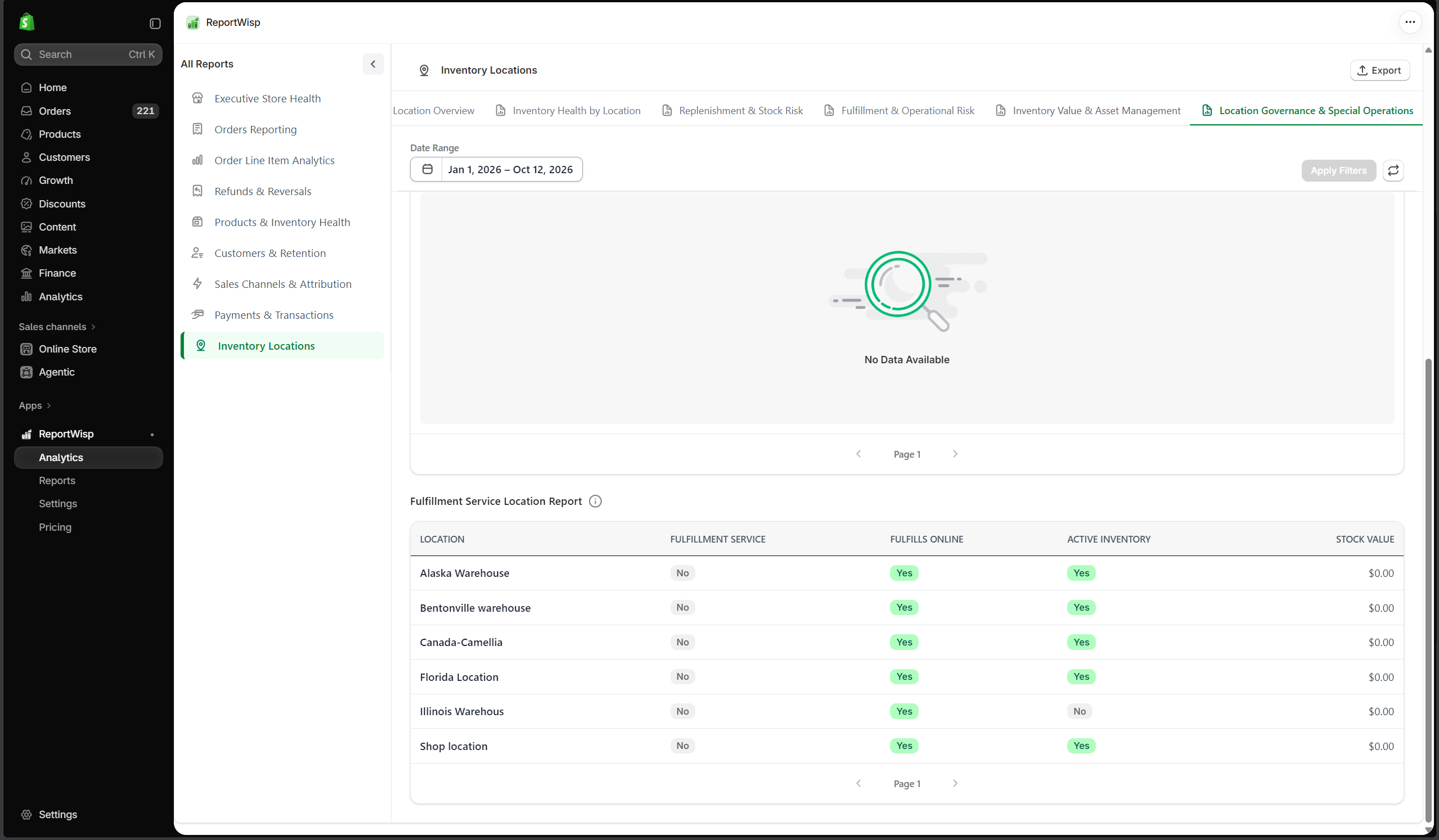Switch to Replenishment & Stock Risk tab
Screen dimensions: 1439x840
(x=732, y=111)
